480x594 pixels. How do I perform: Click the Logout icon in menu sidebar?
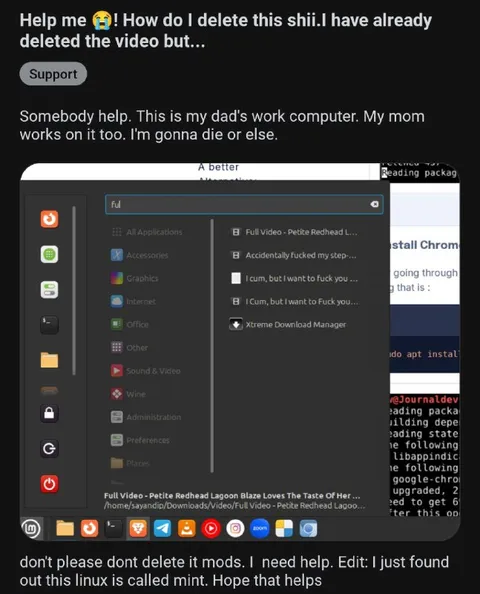tap(49, 449)
